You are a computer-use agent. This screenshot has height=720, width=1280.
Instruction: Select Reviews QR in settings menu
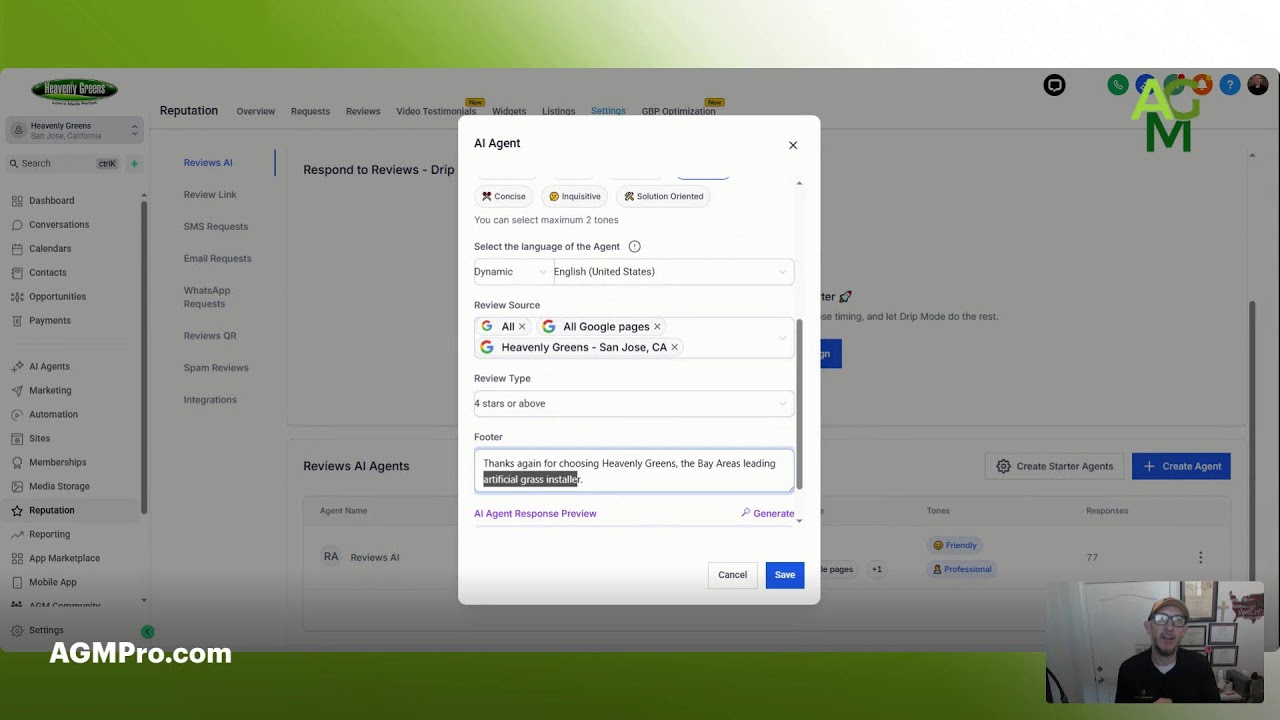[x=210, y=336]
